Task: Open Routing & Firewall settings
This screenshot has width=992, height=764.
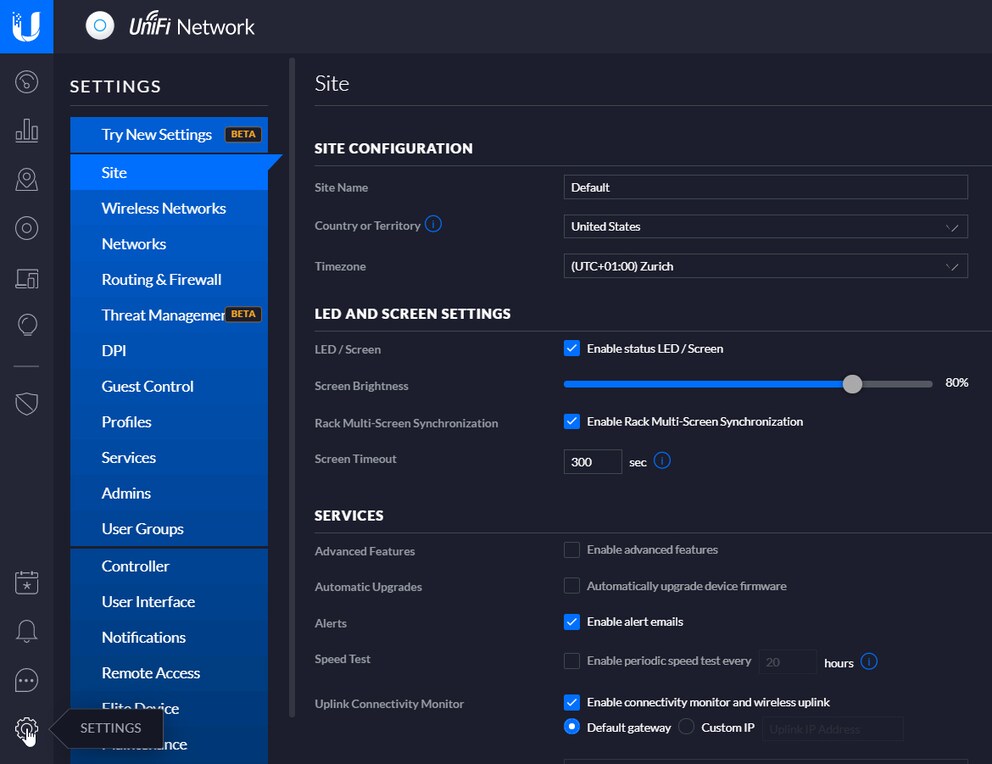Action: pos(169,280)
